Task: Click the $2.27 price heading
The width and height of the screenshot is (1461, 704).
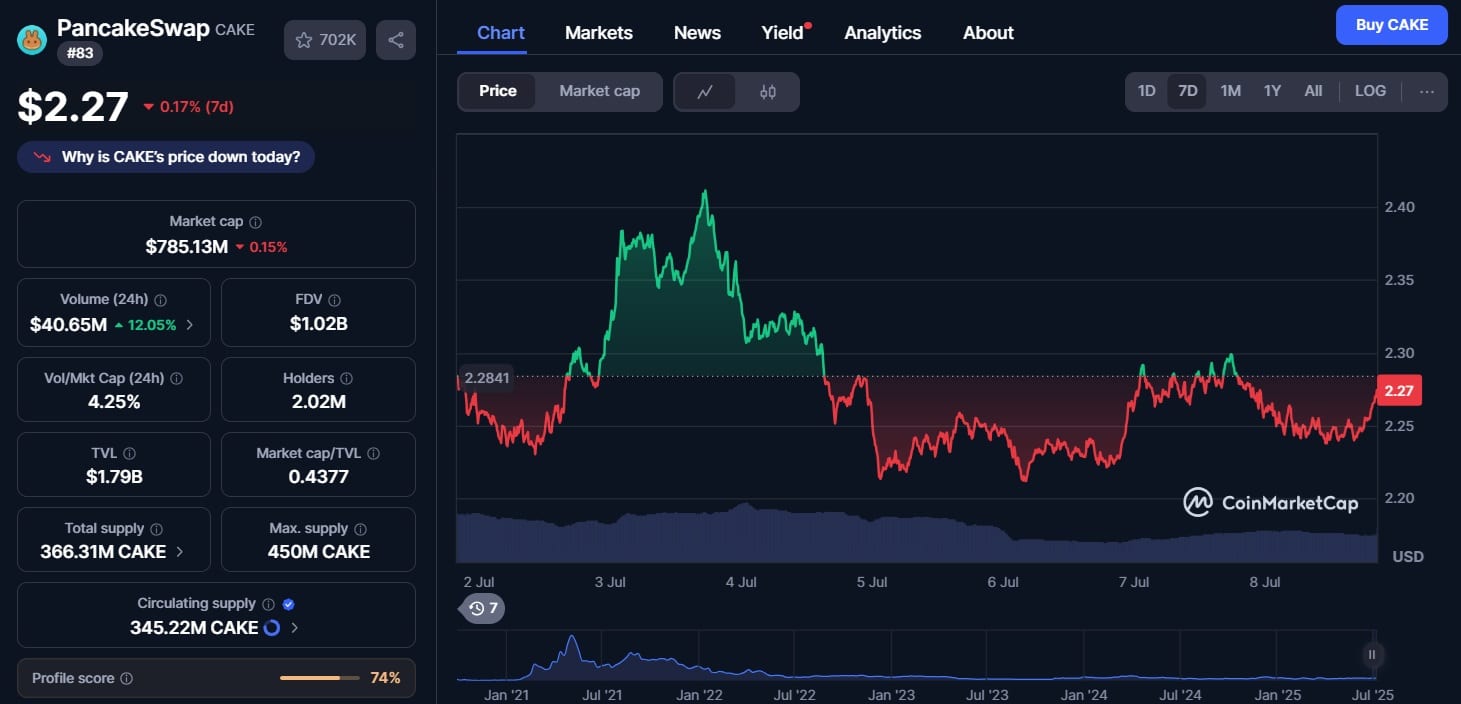Action: tap(73, 107)
